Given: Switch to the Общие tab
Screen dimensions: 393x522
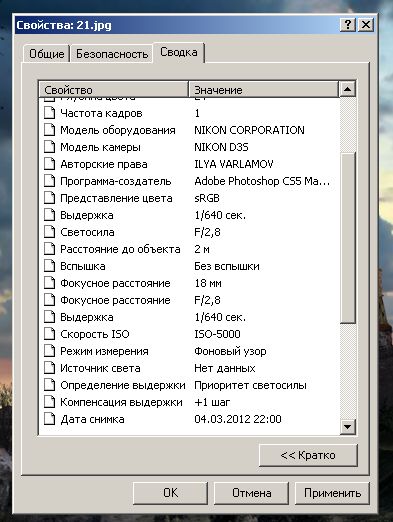Looking at the screenshot, I should coord(46,54).
